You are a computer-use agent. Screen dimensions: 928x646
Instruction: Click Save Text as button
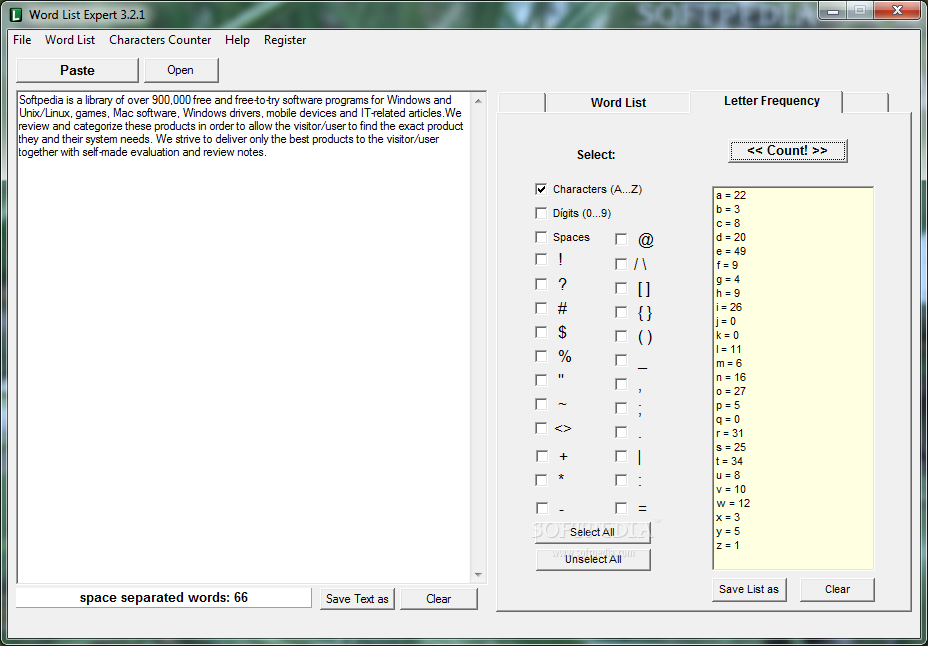(x=357, y=599)
